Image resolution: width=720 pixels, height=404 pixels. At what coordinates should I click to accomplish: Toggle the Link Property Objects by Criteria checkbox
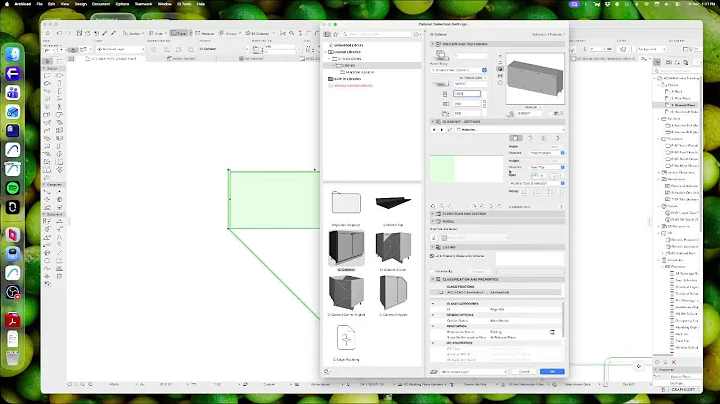(x=432, y=256)
